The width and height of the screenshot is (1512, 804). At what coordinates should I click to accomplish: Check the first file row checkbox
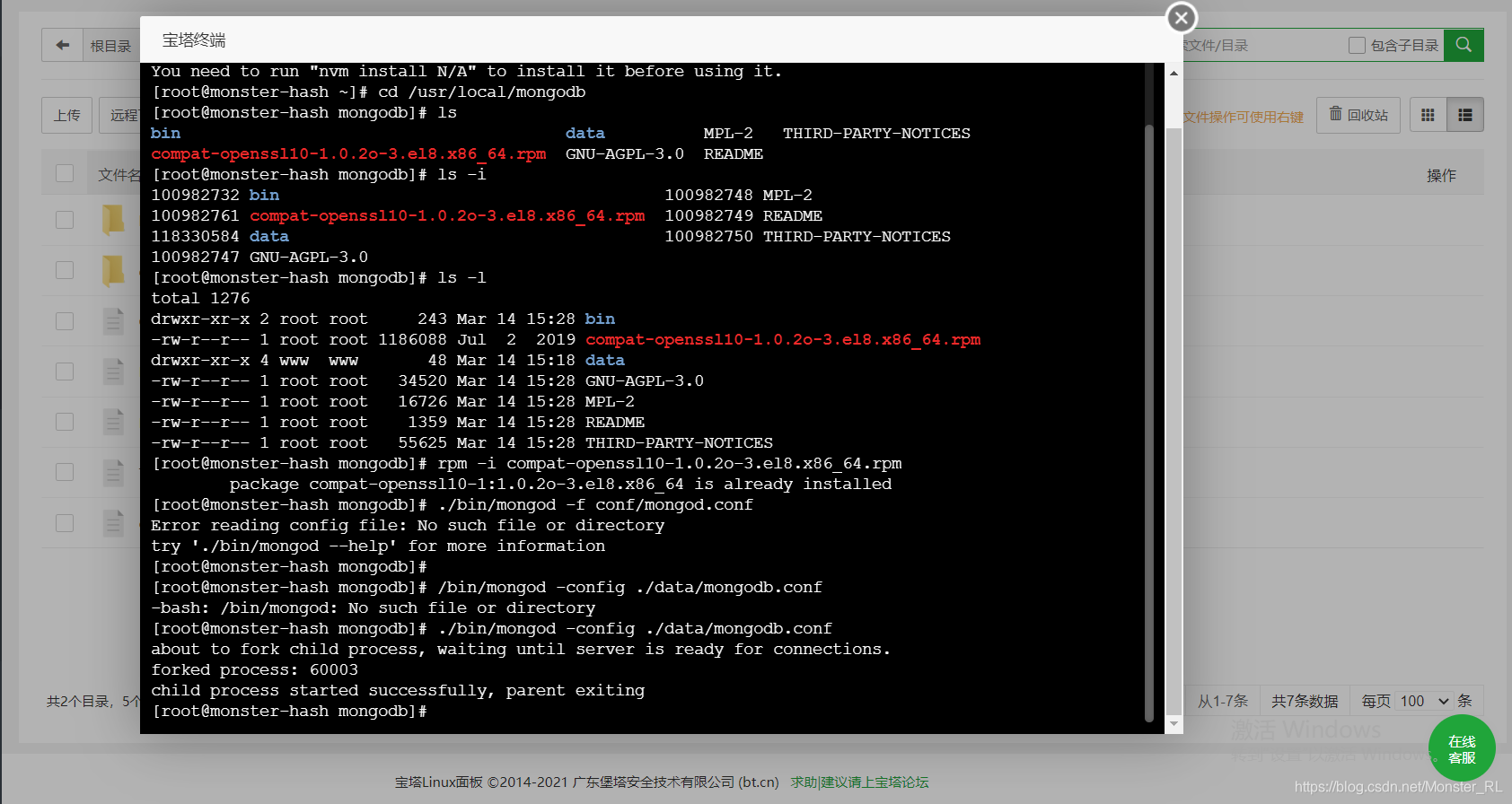65,320
